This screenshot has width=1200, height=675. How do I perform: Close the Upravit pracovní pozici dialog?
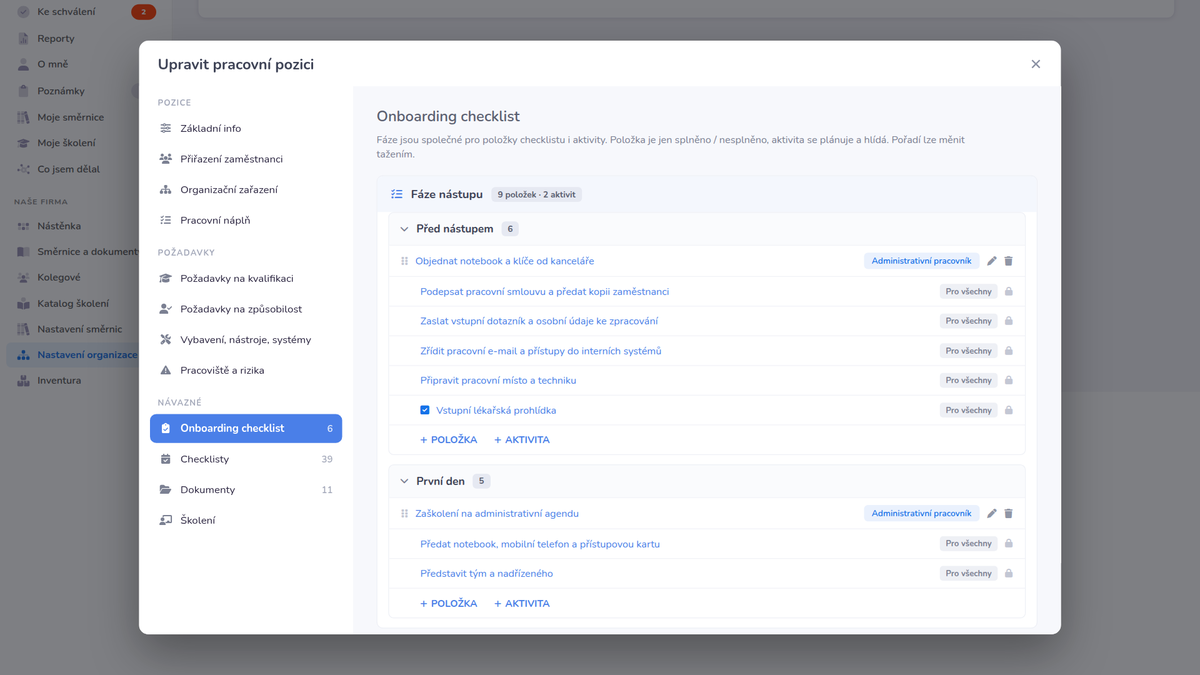(1036, 64)
